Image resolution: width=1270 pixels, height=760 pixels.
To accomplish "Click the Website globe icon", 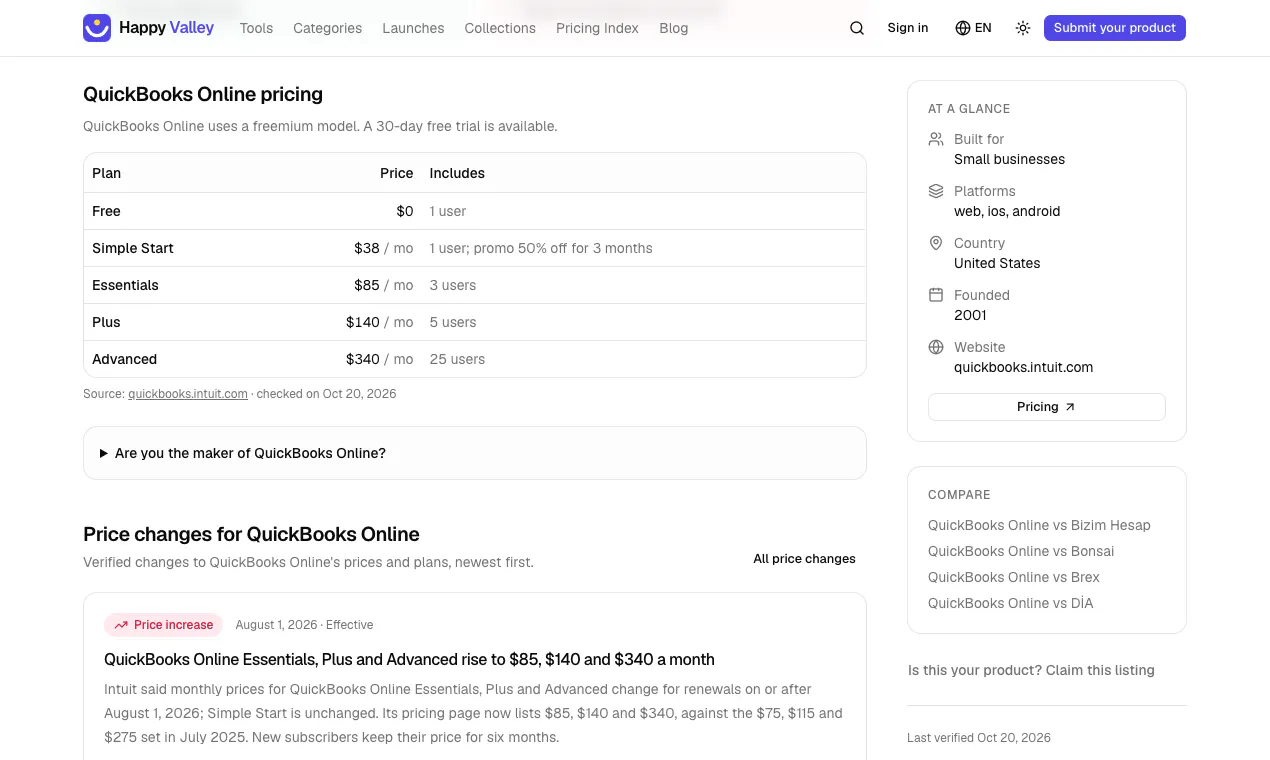I will pos(936,347).
